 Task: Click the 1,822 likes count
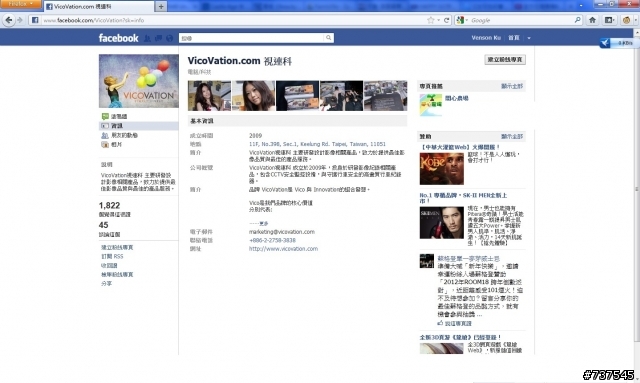(x=109, y=205)
